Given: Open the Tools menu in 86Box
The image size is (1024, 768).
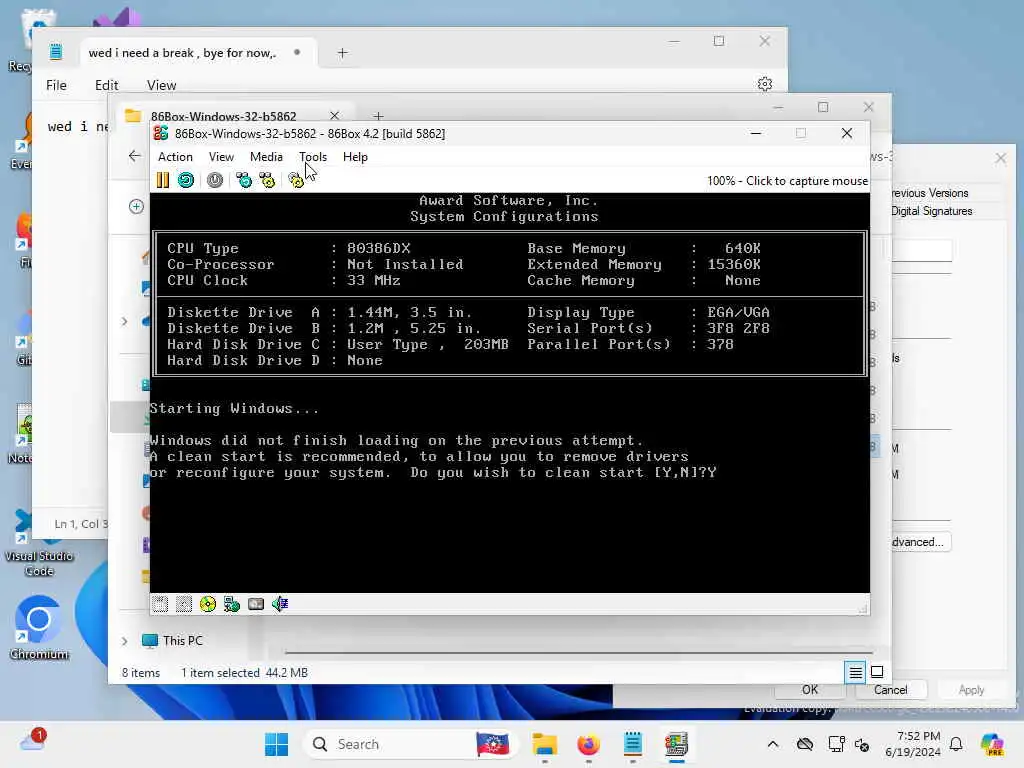Looking at the screenshot, I should click(313, 157).
